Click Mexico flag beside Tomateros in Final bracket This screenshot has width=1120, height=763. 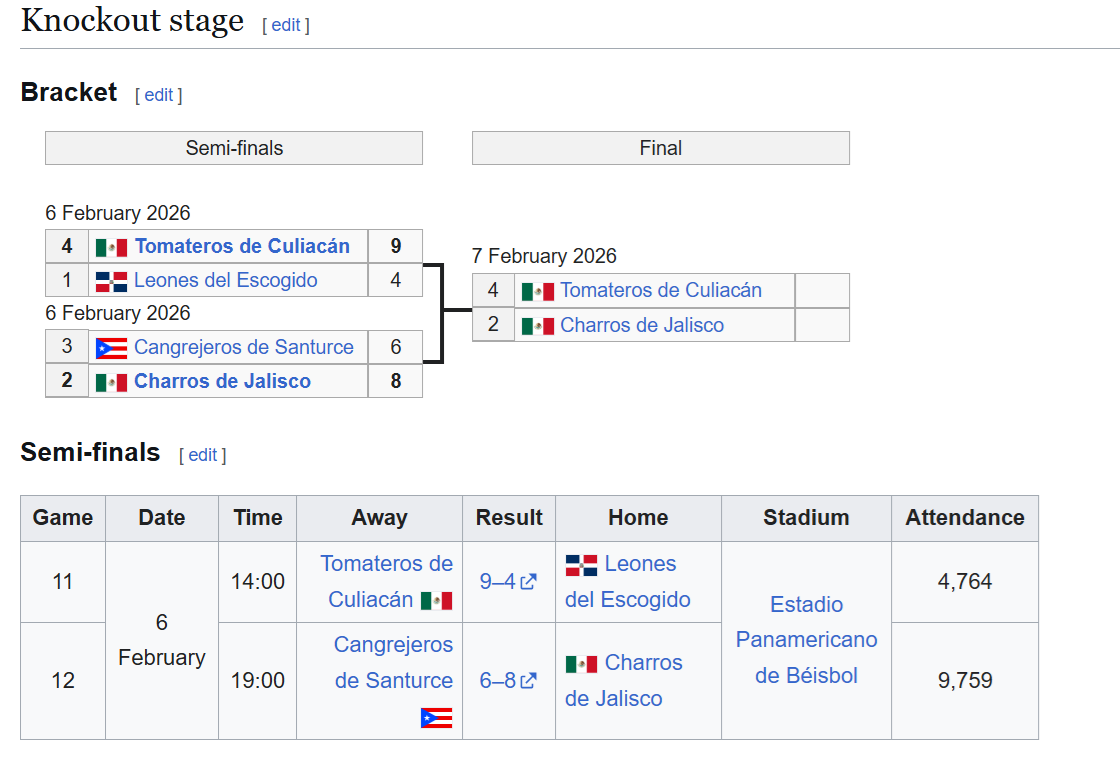pyautogui.click(x=537, y=291)
